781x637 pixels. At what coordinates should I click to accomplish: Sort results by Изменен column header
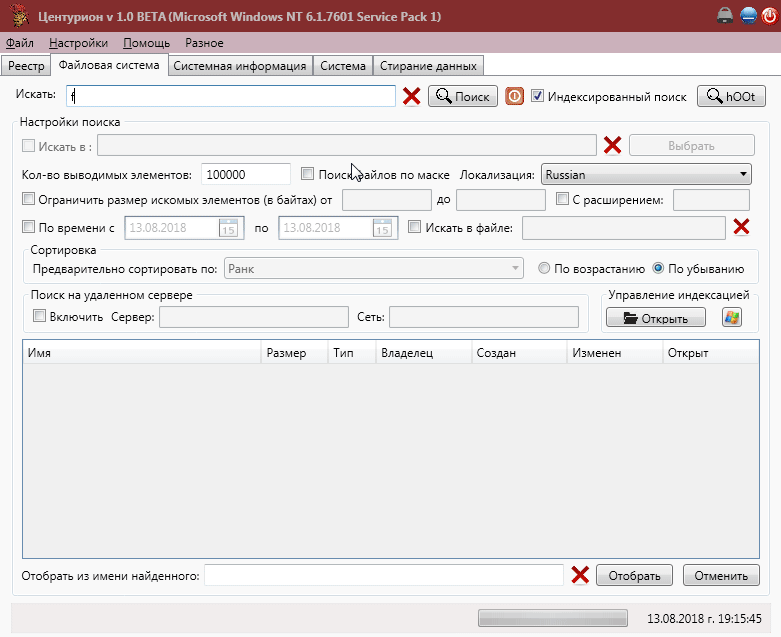pos(615,353)
